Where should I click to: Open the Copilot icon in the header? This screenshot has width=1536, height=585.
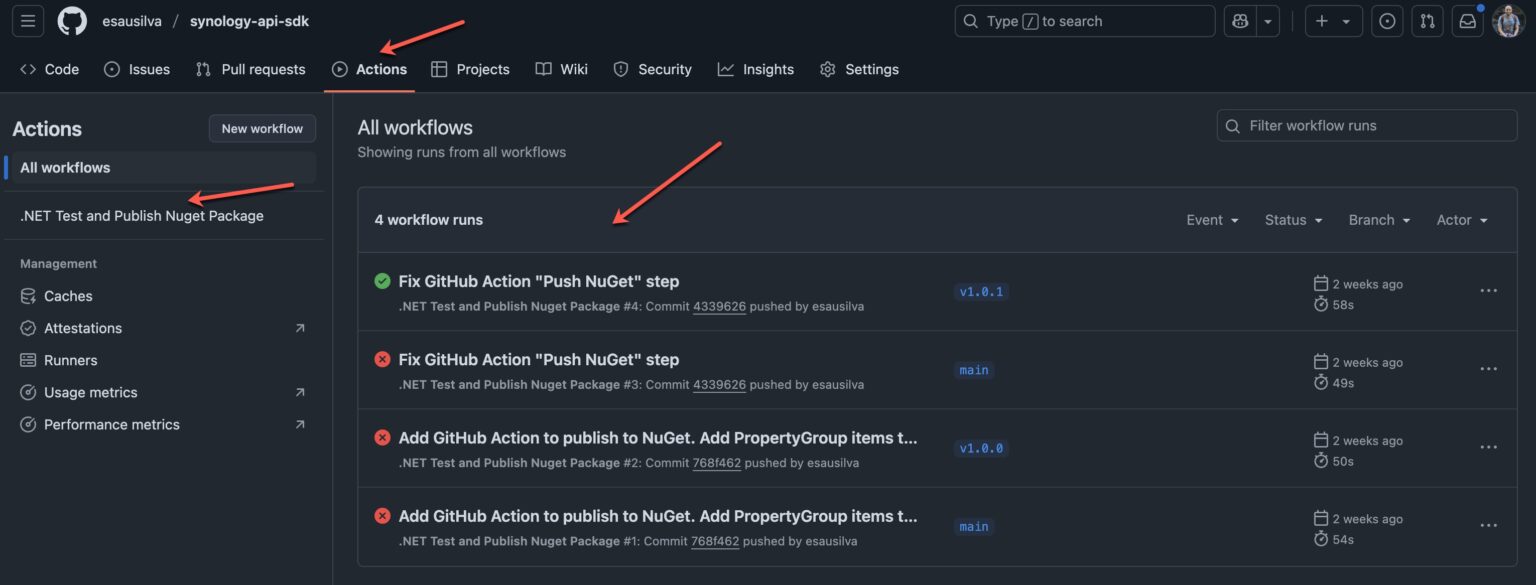click(1239, 20)
